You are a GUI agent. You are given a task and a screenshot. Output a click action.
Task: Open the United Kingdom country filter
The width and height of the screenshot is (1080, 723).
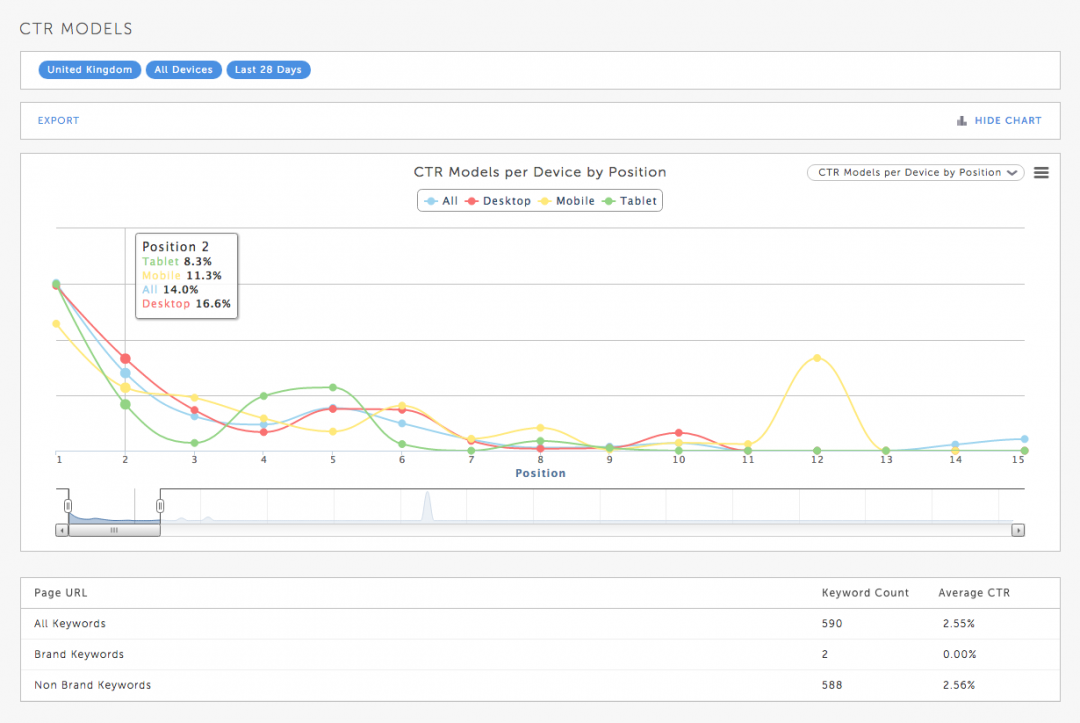[90, 70]
